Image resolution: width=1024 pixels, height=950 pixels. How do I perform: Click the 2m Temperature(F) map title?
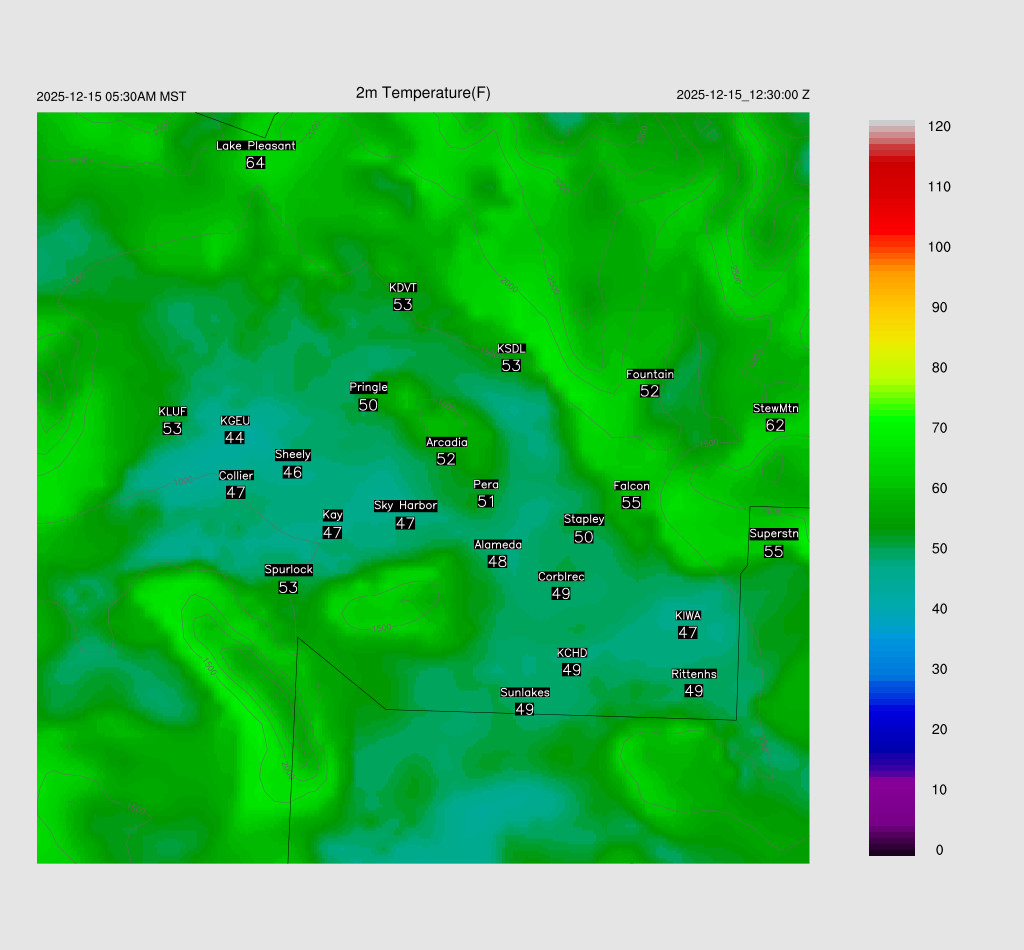click(423, 93)
